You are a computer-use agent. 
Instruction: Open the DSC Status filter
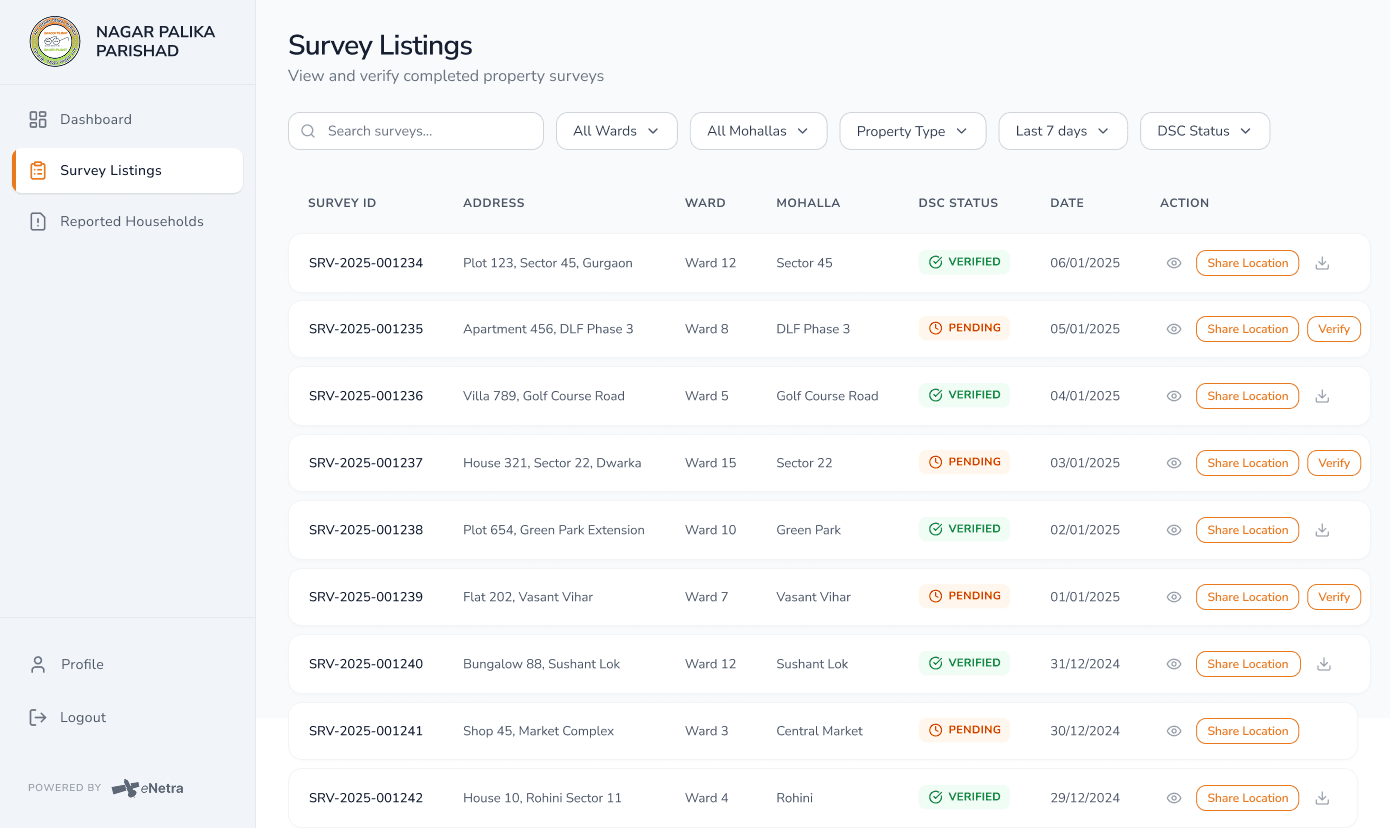click(x=1205, y=131)
